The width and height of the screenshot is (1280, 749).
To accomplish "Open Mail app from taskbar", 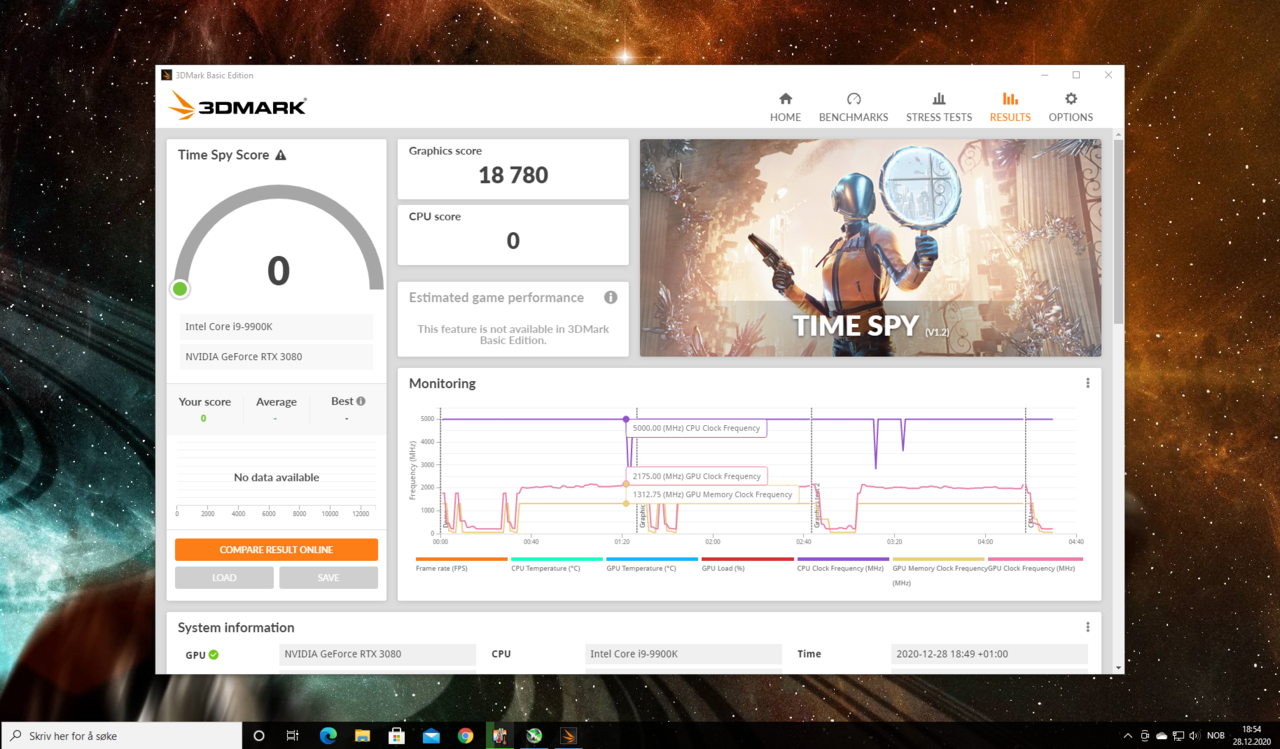I will point(431,735).
